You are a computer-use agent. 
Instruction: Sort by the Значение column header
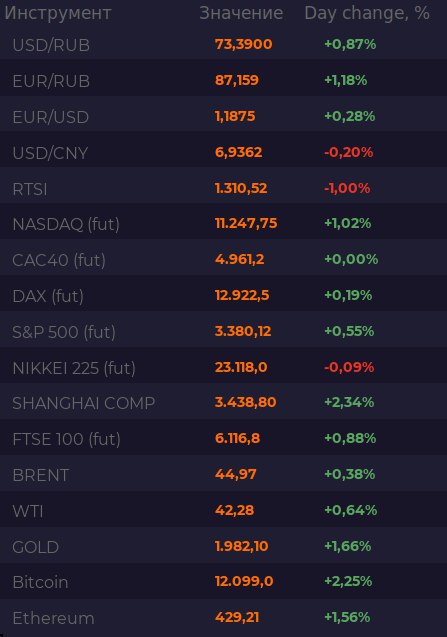[241, 13]
